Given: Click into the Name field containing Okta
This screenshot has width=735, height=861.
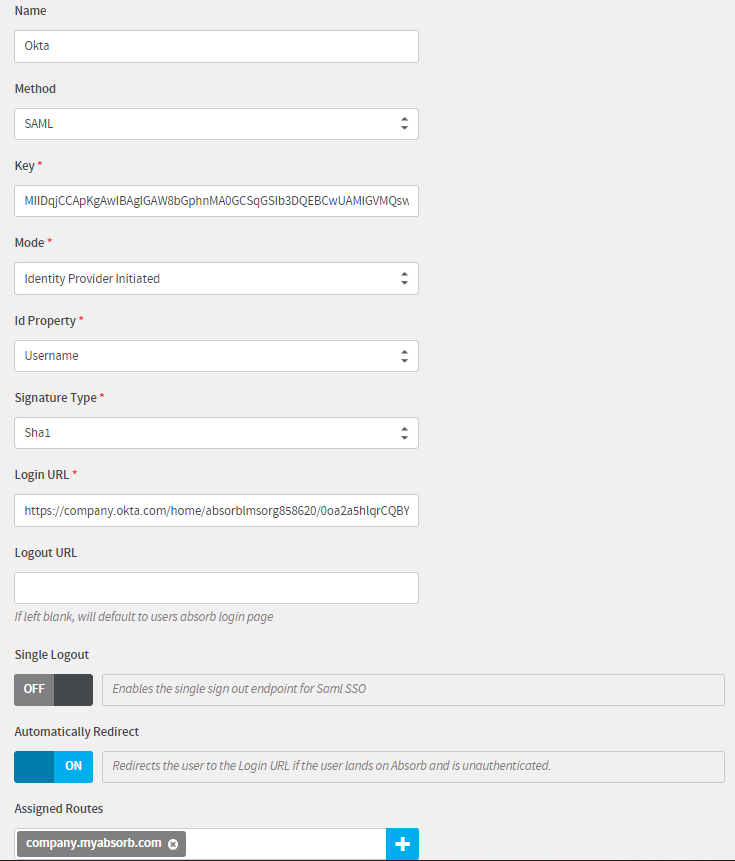Looking at the screenshot, I should pos(216,46).
